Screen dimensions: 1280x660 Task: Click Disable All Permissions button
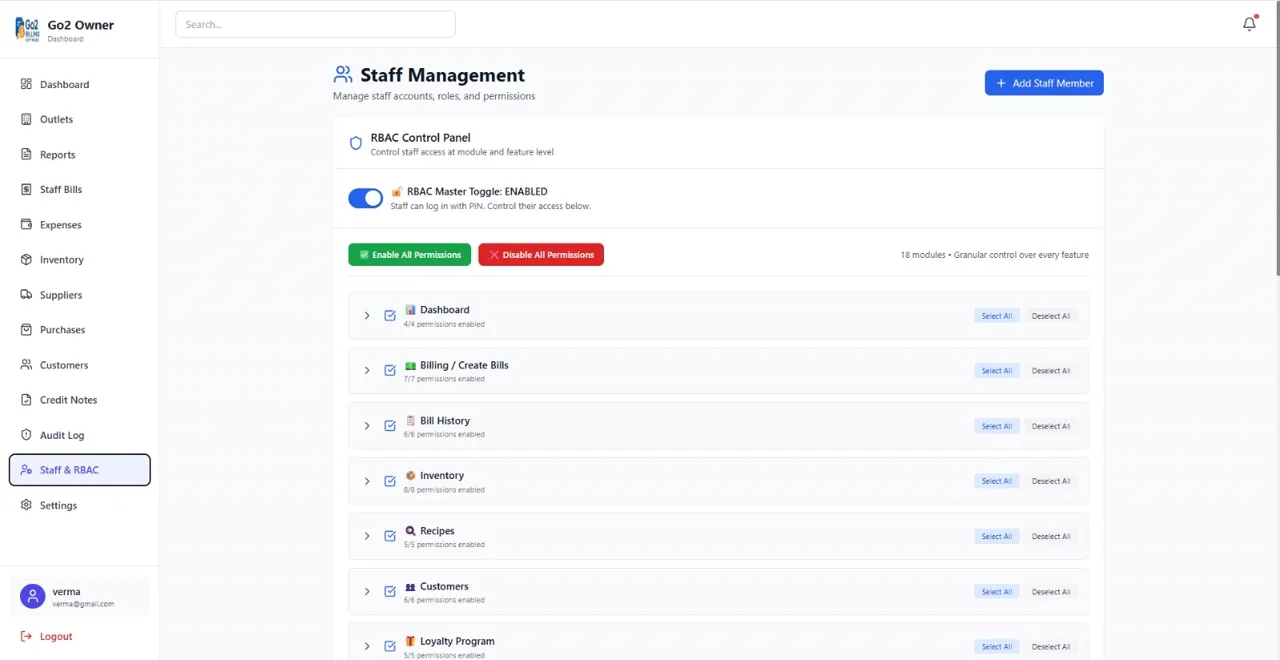541,255
